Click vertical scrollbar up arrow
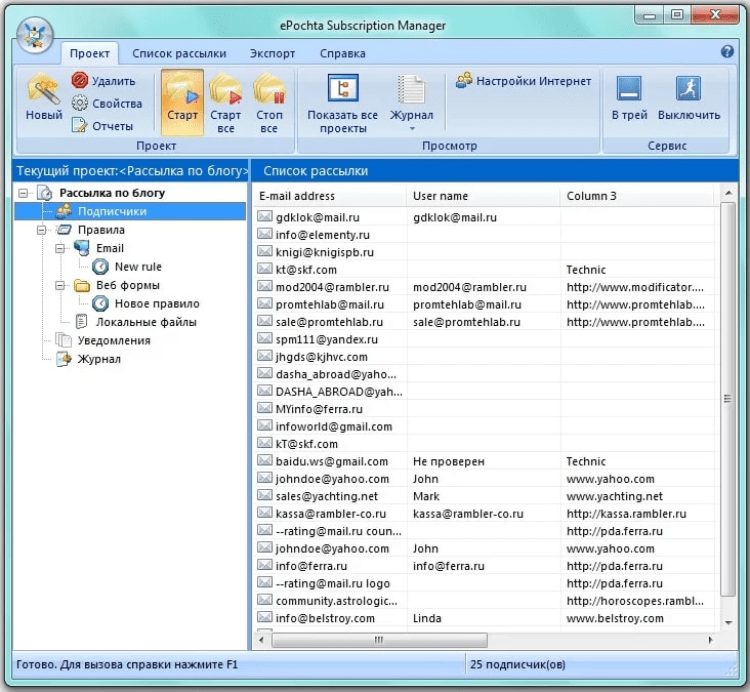The image size is (750, 692). [728, 193]
